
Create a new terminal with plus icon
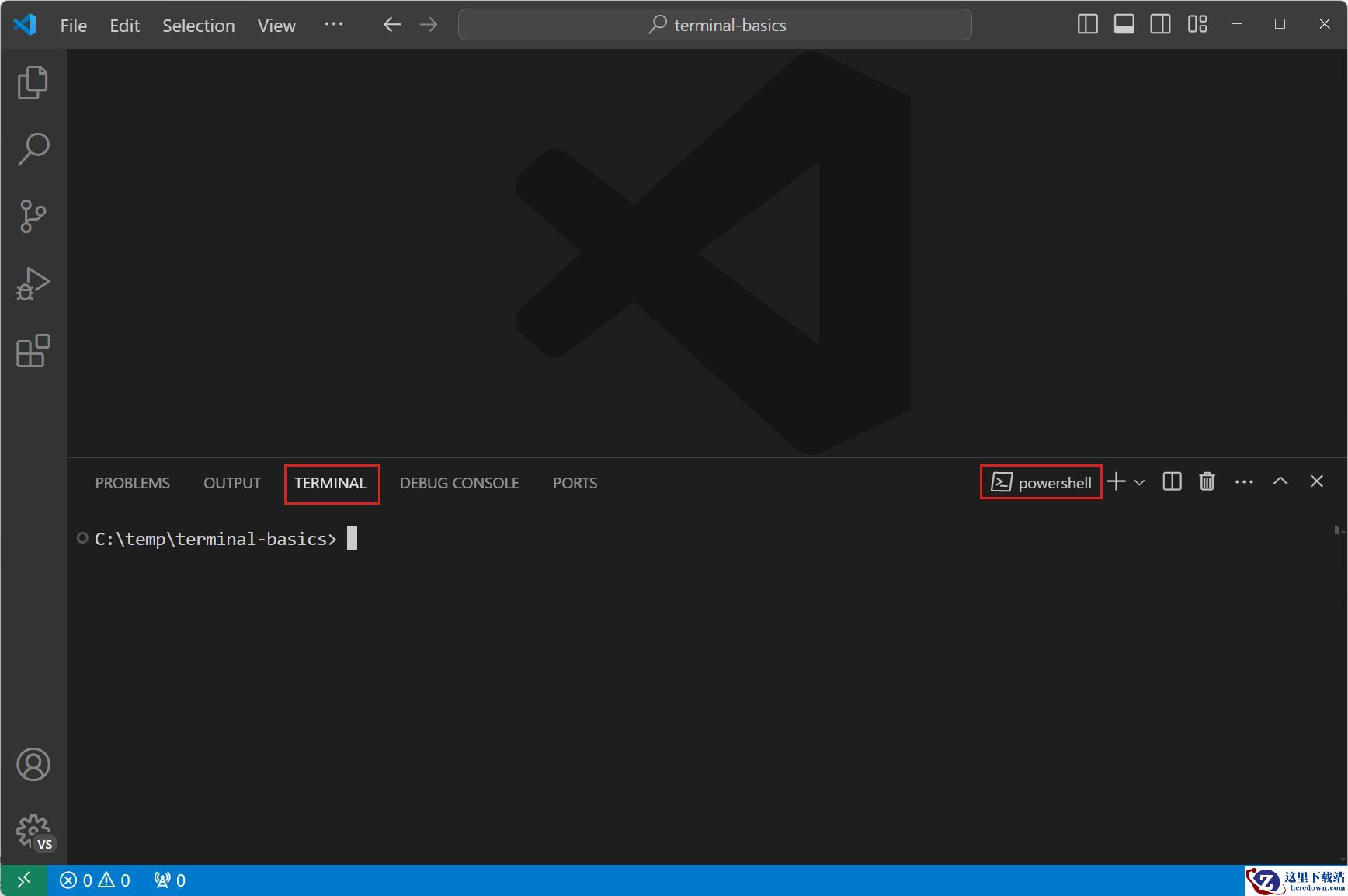(1117, 482)
